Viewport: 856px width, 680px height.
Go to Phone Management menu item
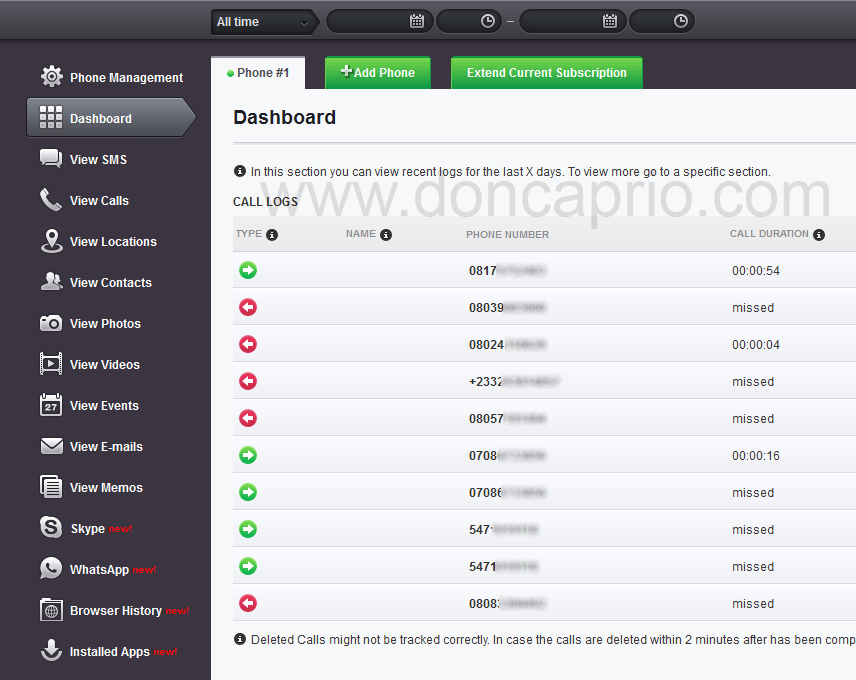111,77
